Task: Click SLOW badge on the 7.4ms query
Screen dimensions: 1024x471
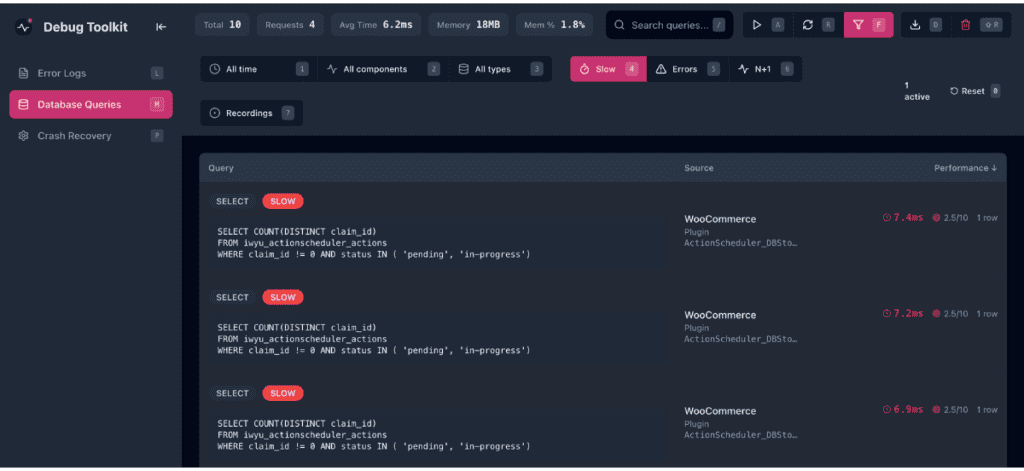Action: (x=283, y=201)
